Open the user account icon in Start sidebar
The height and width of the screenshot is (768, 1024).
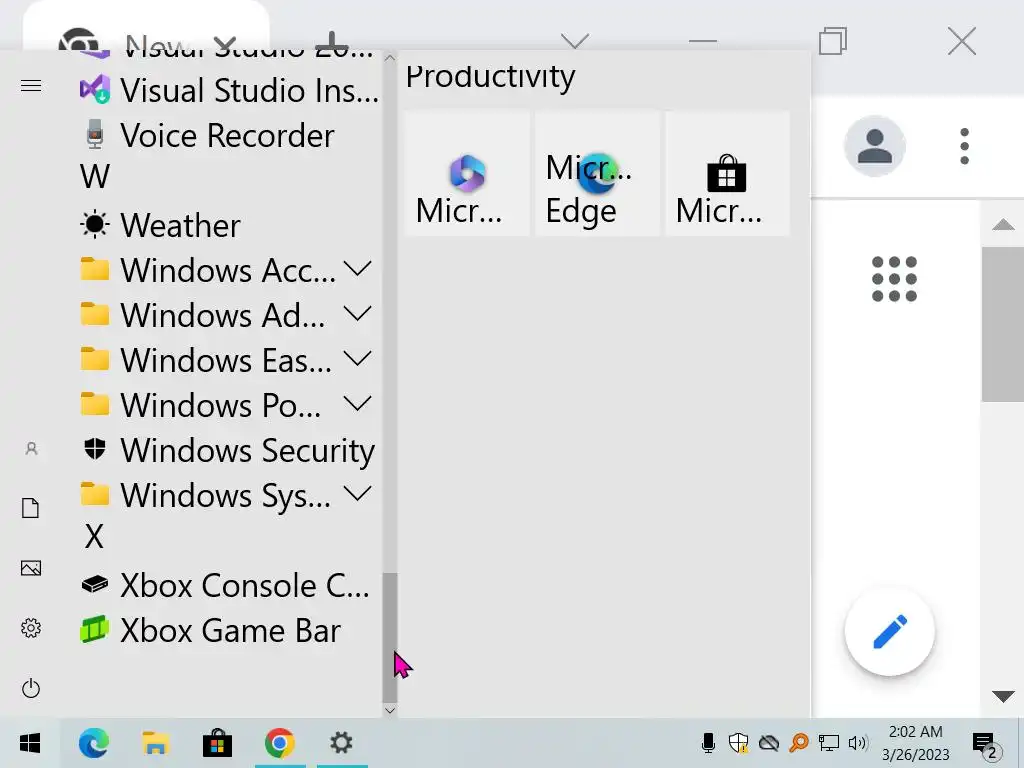pyautogui.click(x=31, y=449)
